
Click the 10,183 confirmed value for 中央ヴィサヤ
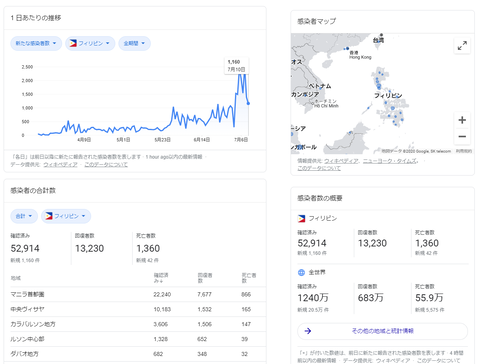coord(162,309)
